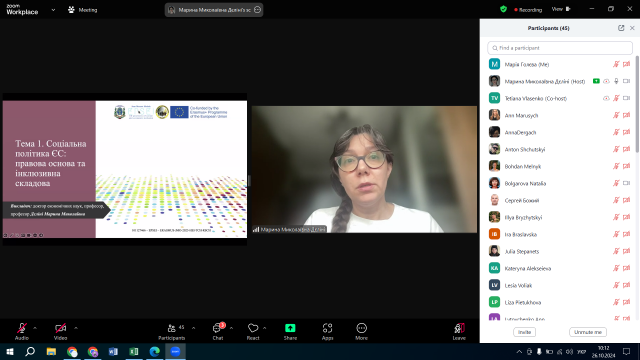Viewport: 640px width, 360px height.
Task: Expand the arrow beside React
Action: tap(264, 328)
